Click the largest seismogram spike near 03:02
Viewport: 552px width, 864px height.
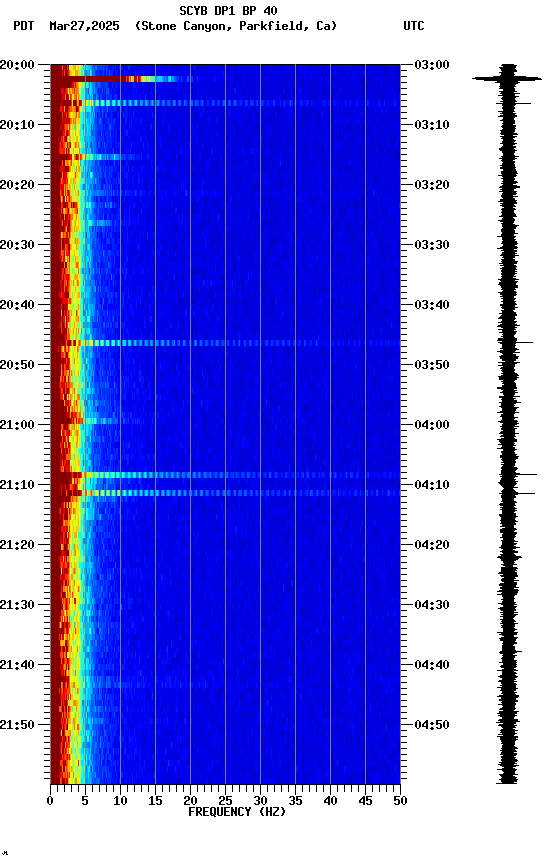507,79
